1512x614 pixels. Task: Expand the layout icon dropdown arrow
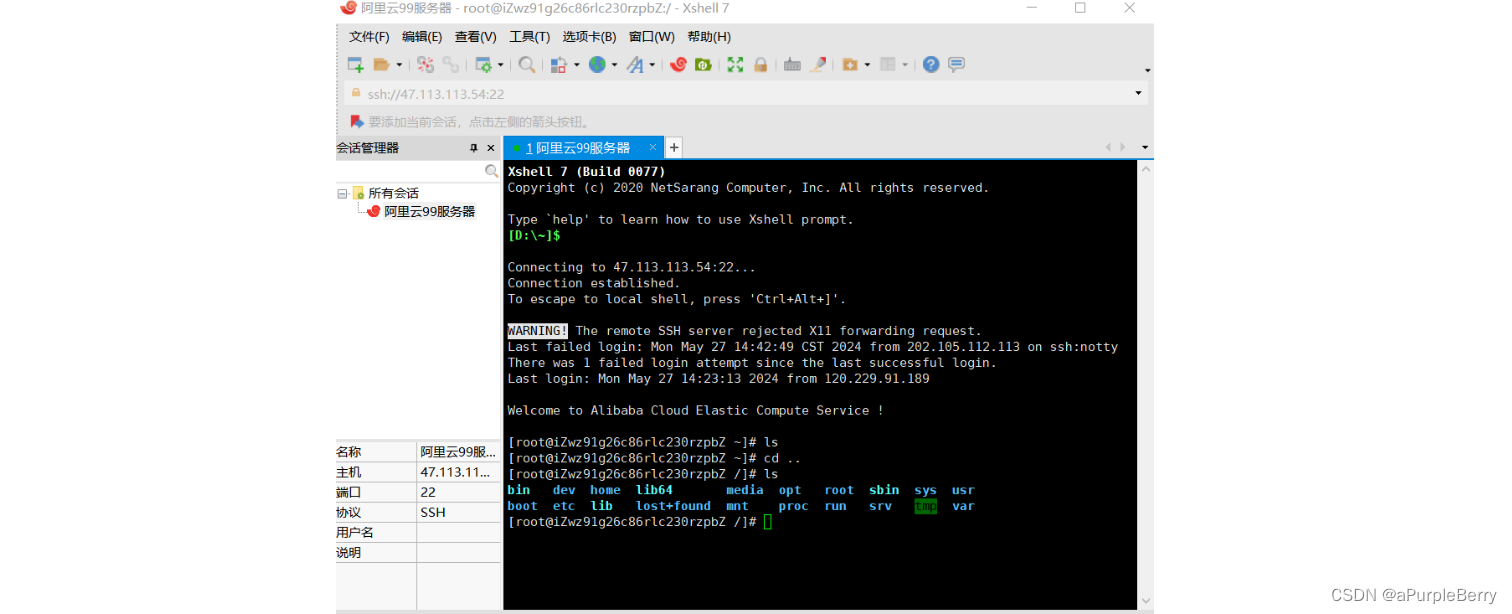[905, 65]
